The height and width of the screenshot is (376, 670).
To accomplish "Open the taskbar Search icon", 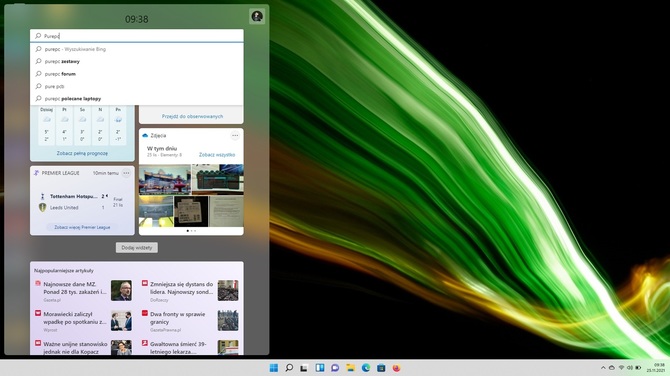I will (289, 368).
